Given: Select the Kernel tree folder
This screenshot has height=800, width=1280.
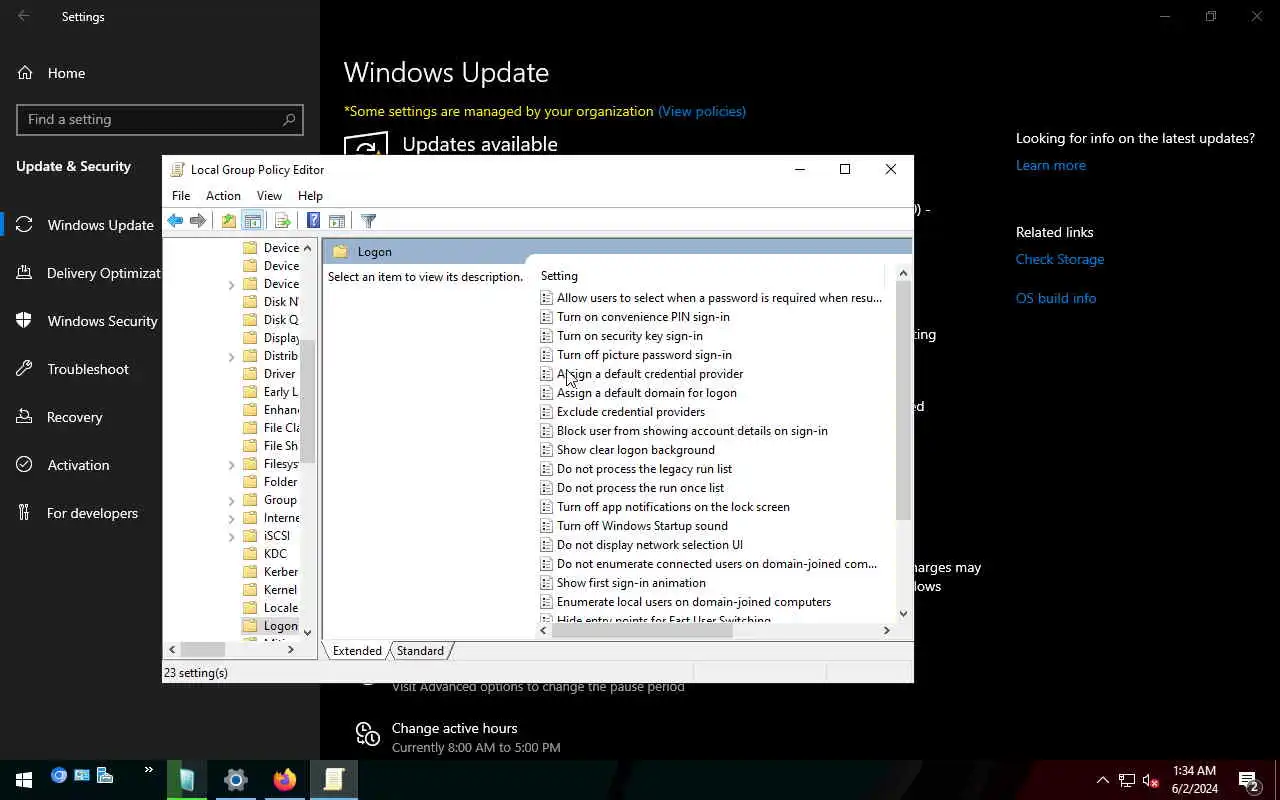Looking at the screenshot, I should click(x=280, y=590).
